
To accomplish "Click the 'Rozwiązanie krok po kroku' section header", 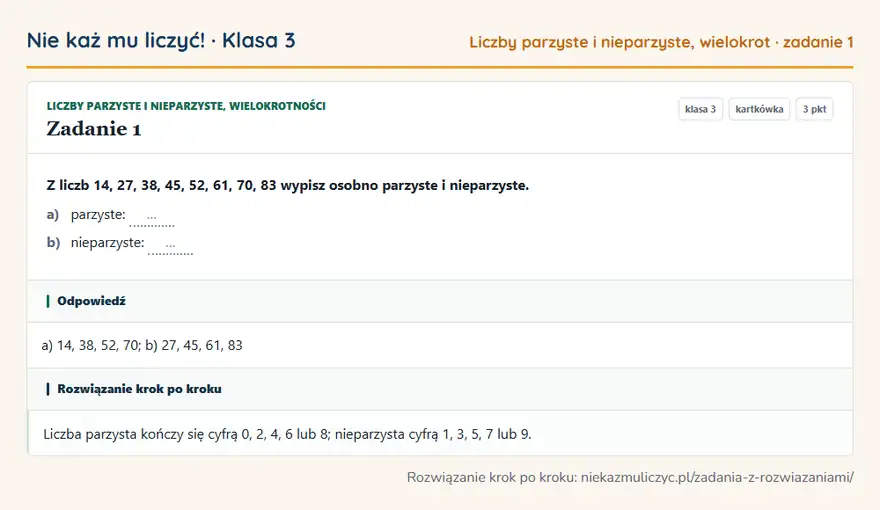I will [x=440, y=389].
